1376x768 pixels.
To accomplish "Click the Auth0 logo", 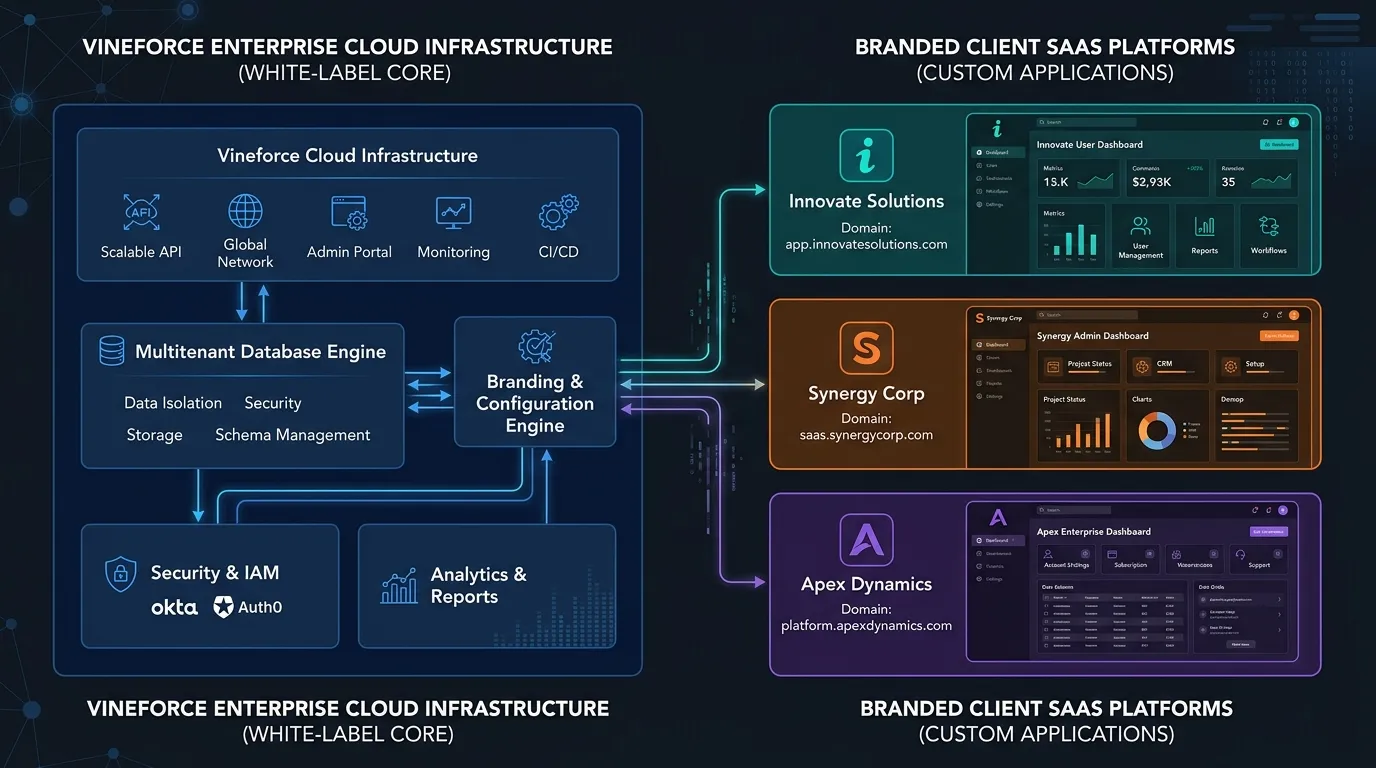I will point(247,607).
